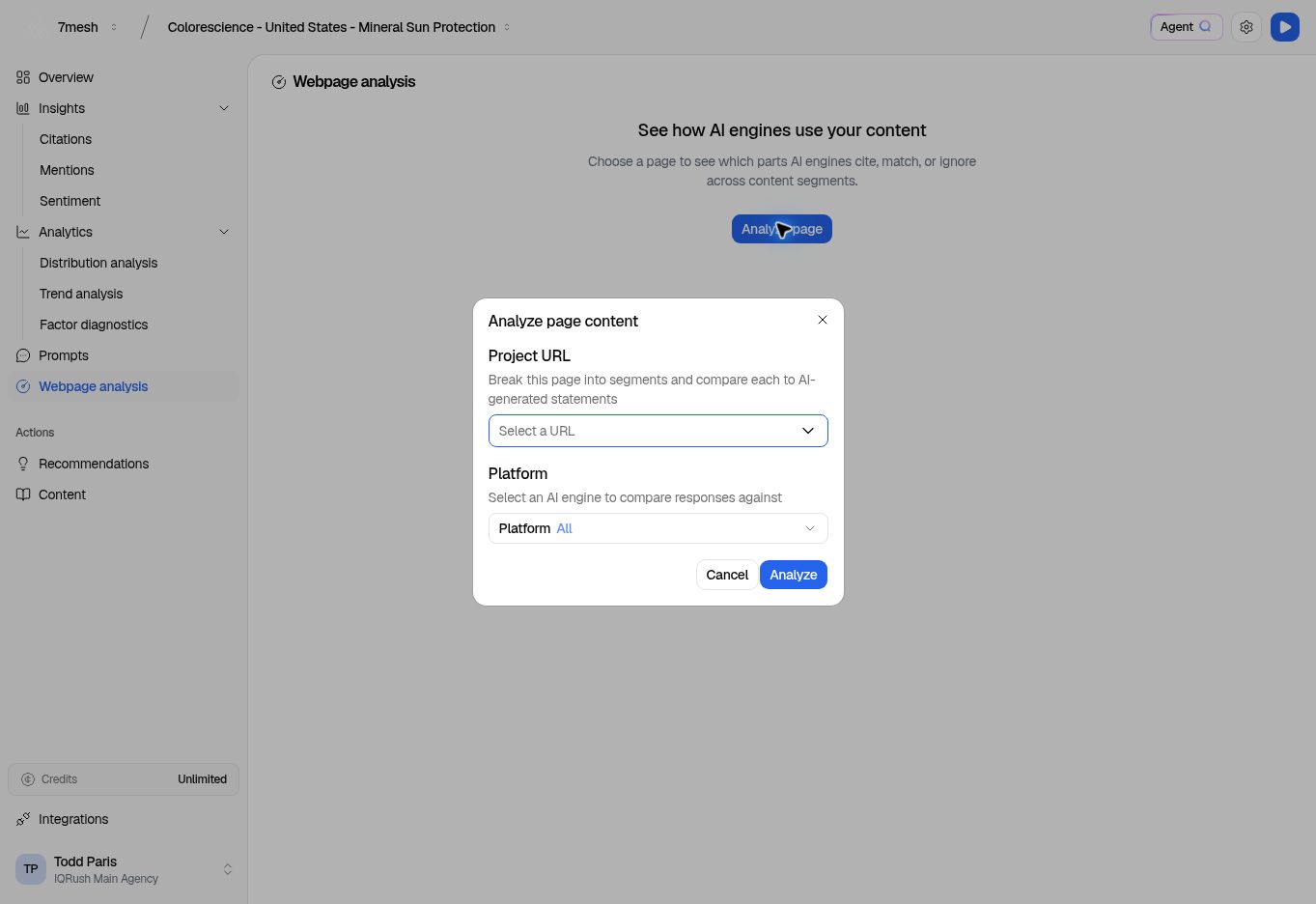Click the Analytics line chart icon

click(23, 232)
